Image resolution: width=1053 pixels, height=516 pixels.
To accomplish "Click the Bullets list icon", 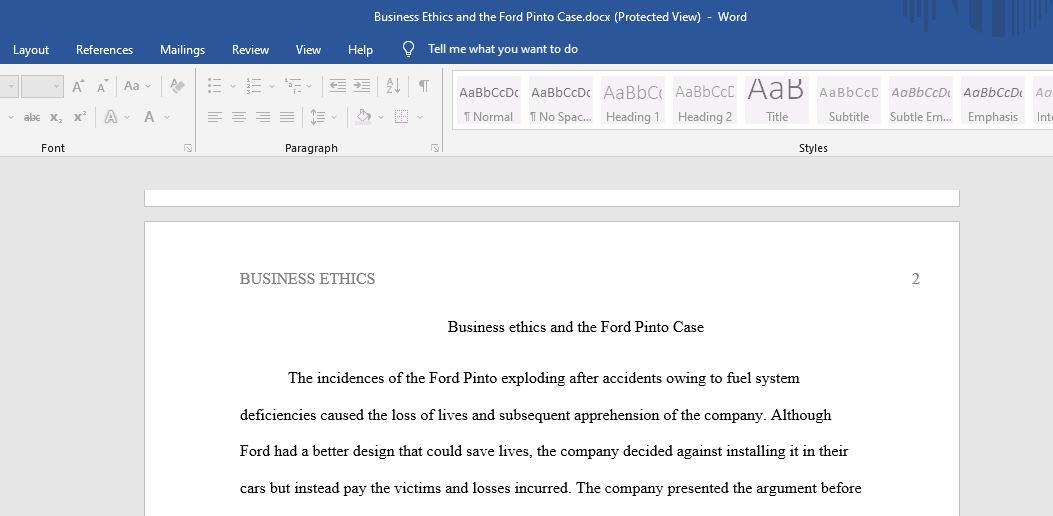I will [215, 86].
